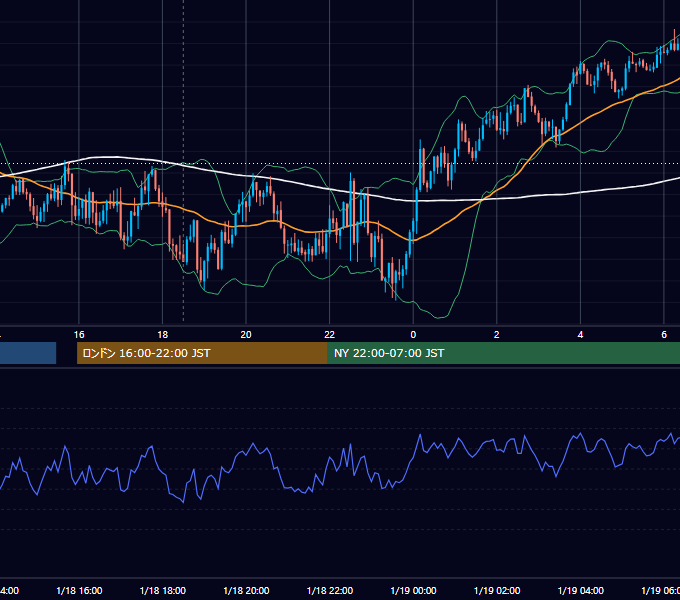Click the 1/19 04:00 label on the bottom axis
Screen dimensions: 680x600
tap(581, 590)
